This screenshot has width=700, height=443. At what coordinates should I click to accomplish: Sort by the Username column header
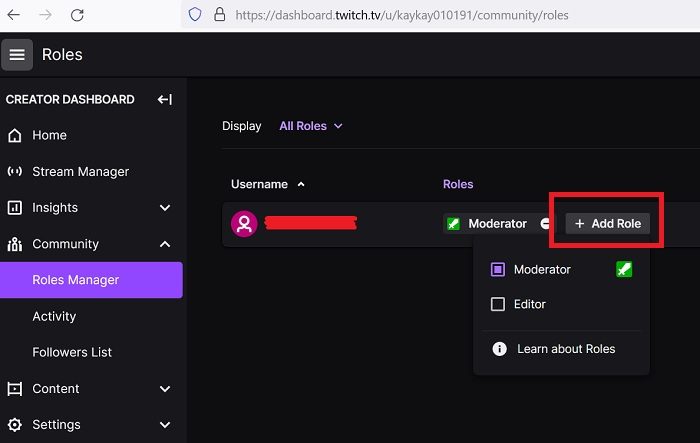tap(259, 184)
